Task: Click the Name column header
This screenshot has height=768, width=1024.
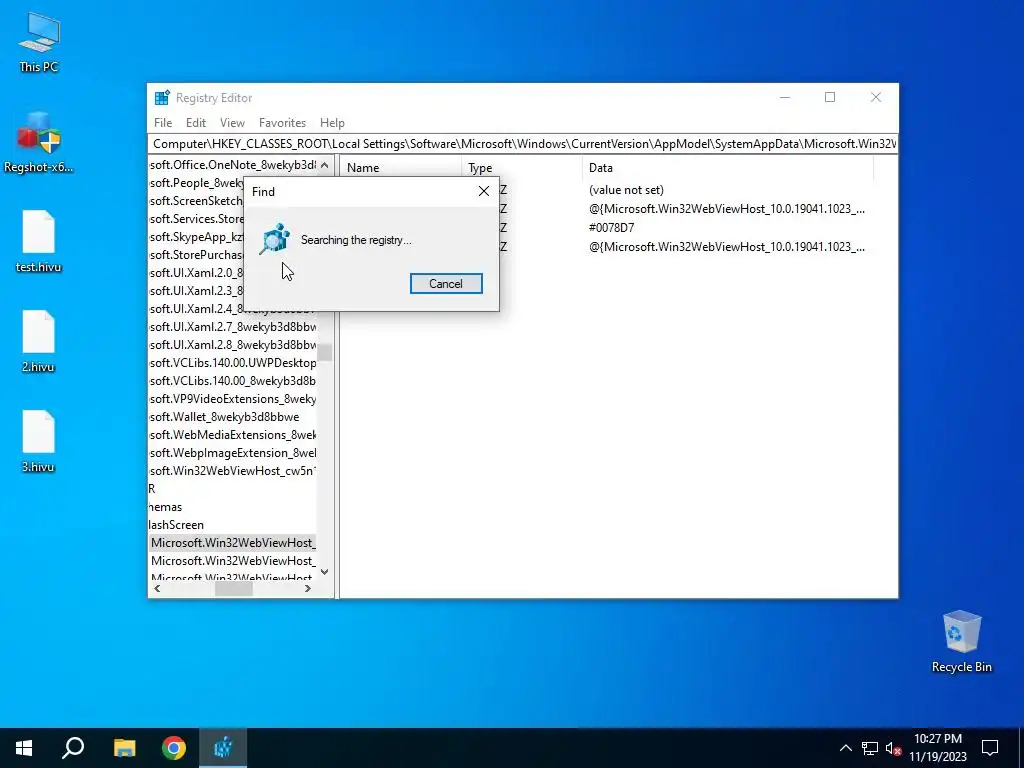Action: [x=400, y=168]
